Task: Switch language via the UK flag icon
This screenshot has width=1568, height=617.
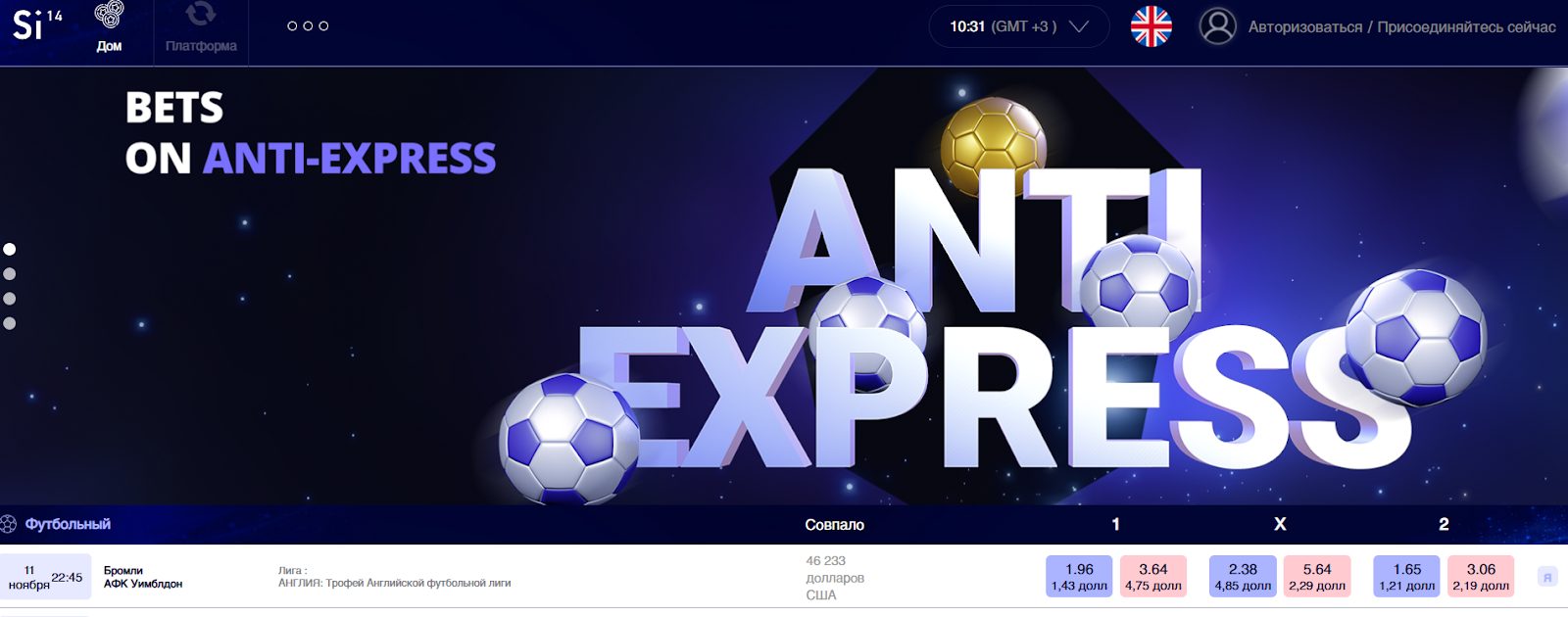Action: tap(1151, 26)
